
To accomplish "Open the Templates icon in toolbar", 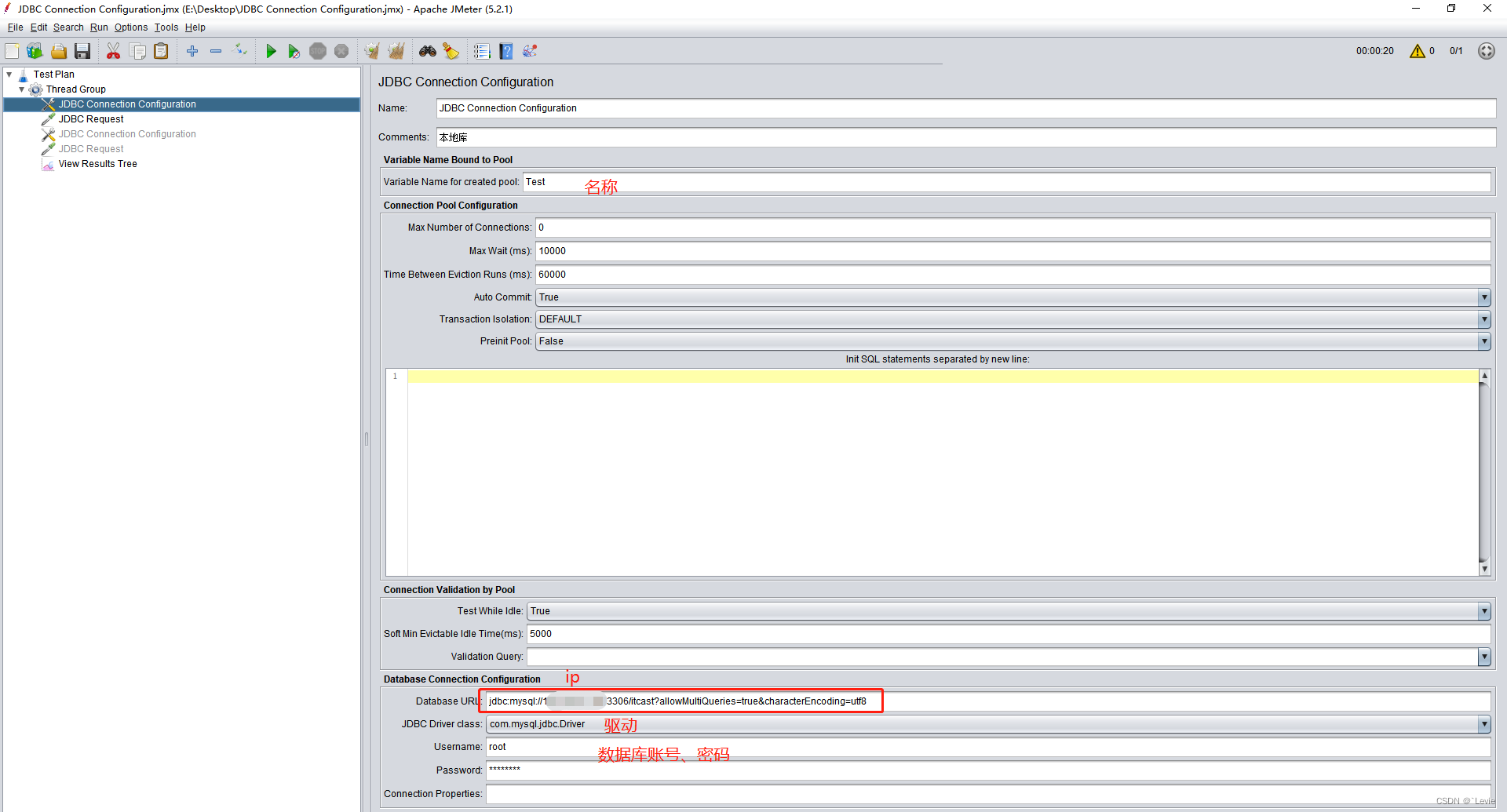I will (x=35, y=51).
